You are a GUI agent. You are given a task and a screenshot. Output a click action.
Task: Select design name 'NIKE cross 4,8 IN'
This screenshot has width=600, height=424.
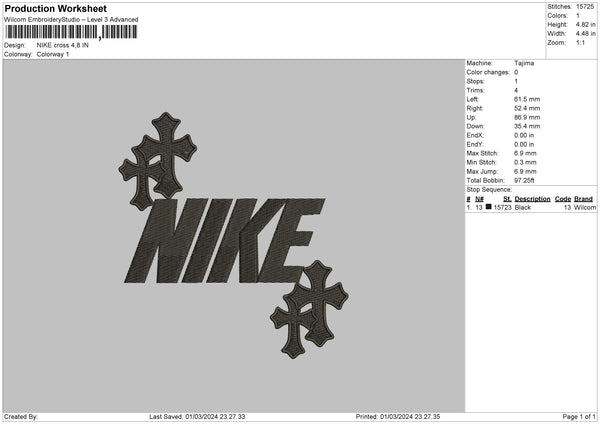pyautogui.click(x=63, y=45)
